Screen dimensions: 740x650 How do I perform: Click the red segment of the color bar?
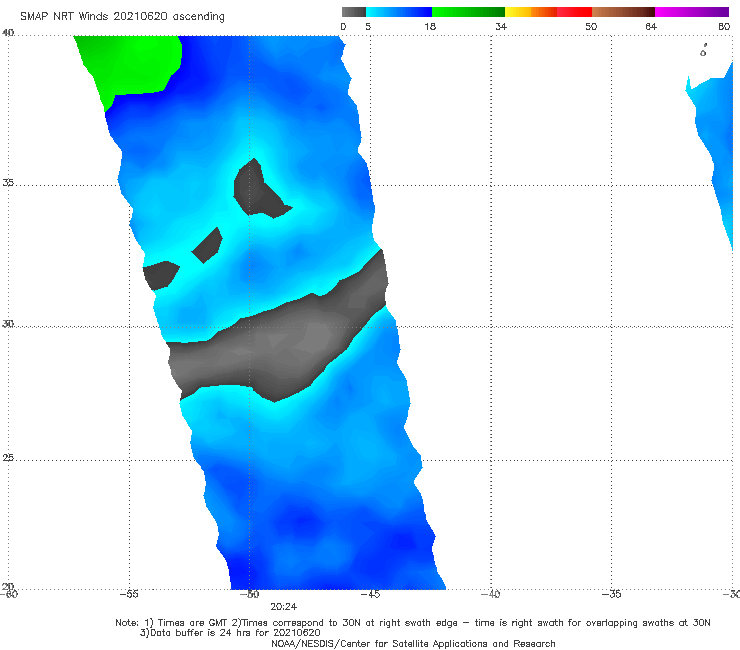coord(574,12)
